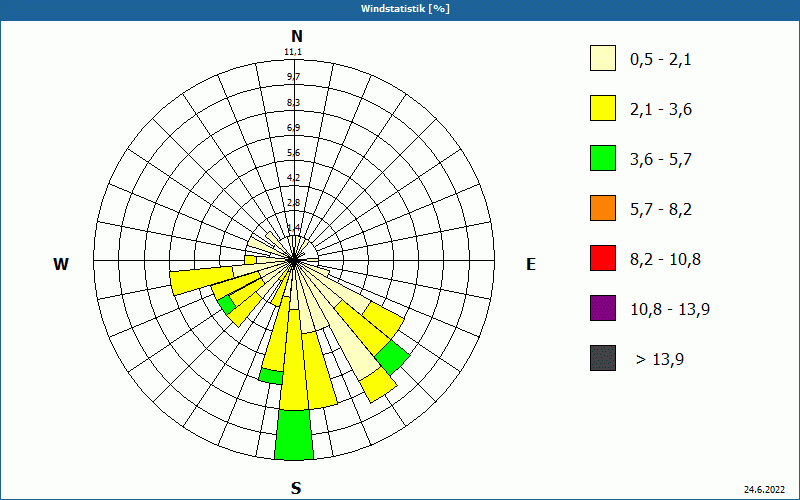The image size is (800, 500).
Task: Click the green segment of the southeast bar
Action: tap(392, 358)
